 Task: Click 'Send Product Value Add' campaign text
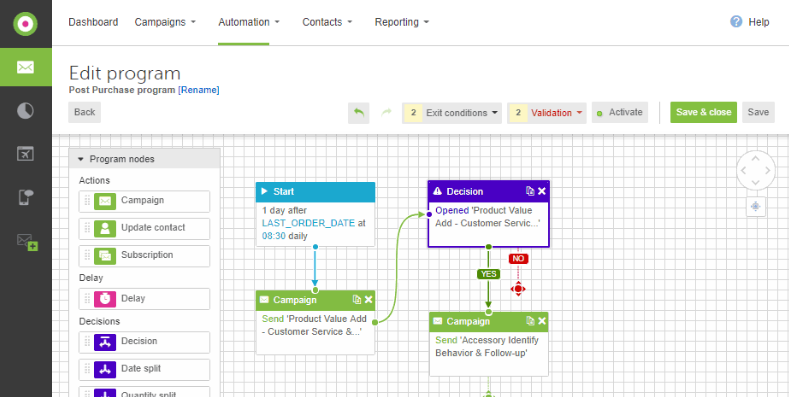coord(314,325)
